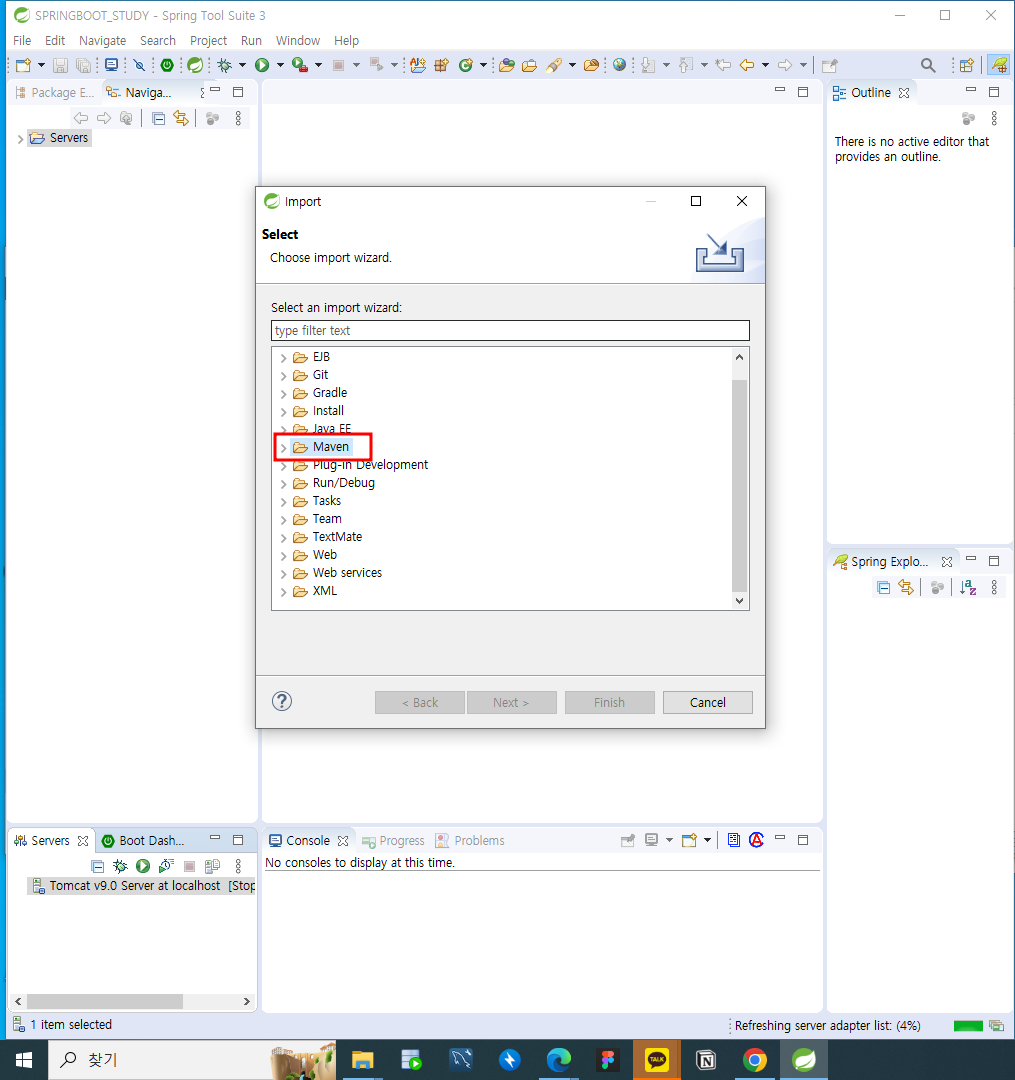Click the Finish button in Import dialog

(609, 703)
